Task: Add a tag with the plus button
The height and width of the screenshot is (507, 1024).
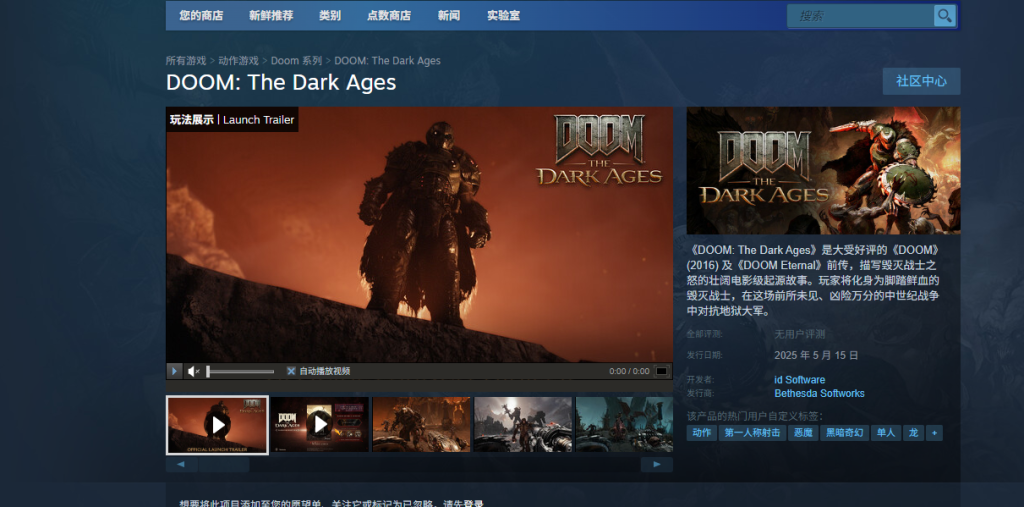Action: [x=935, y=433]
